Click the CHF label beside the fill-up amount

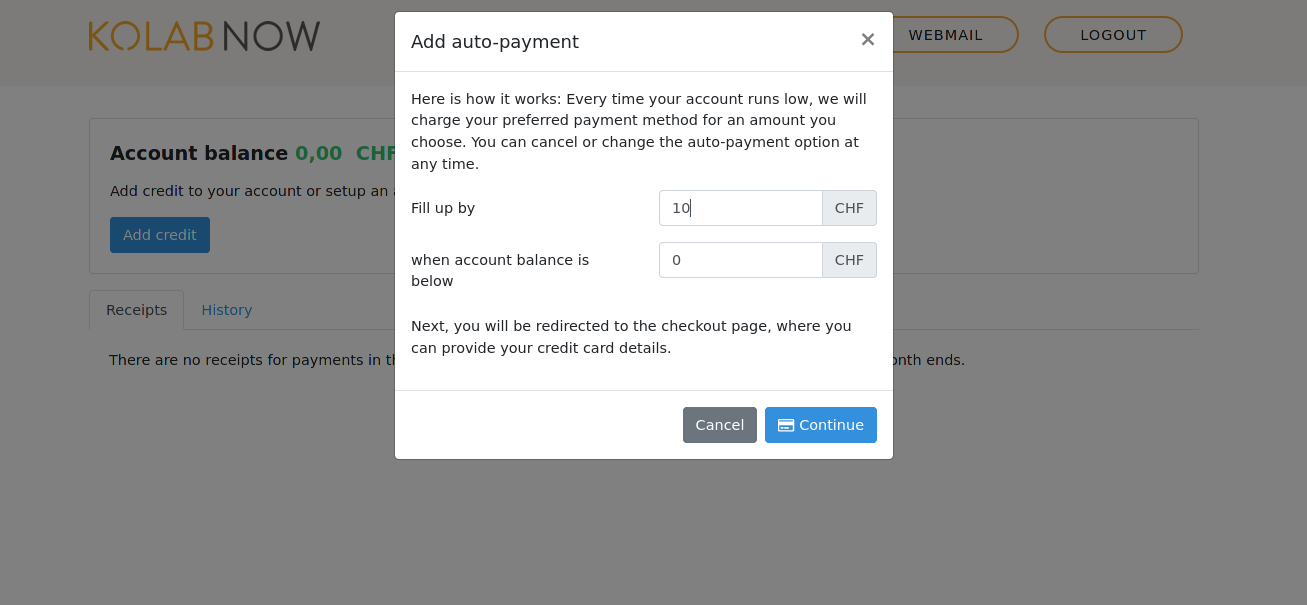pos(849,207)
